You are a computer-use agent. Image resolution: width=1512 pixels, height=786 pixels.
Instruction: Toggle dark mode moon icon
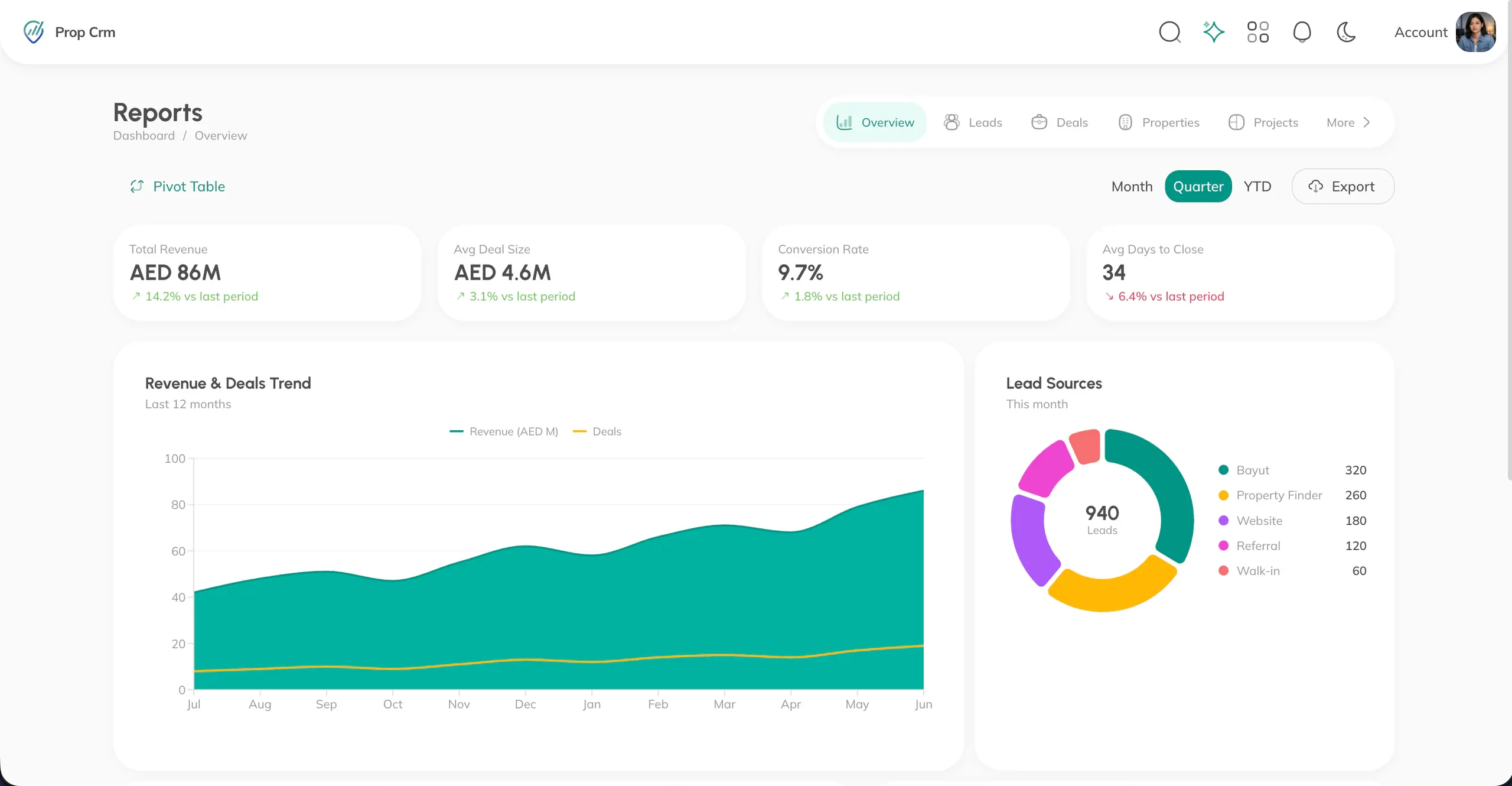[x=1346, y=32]
